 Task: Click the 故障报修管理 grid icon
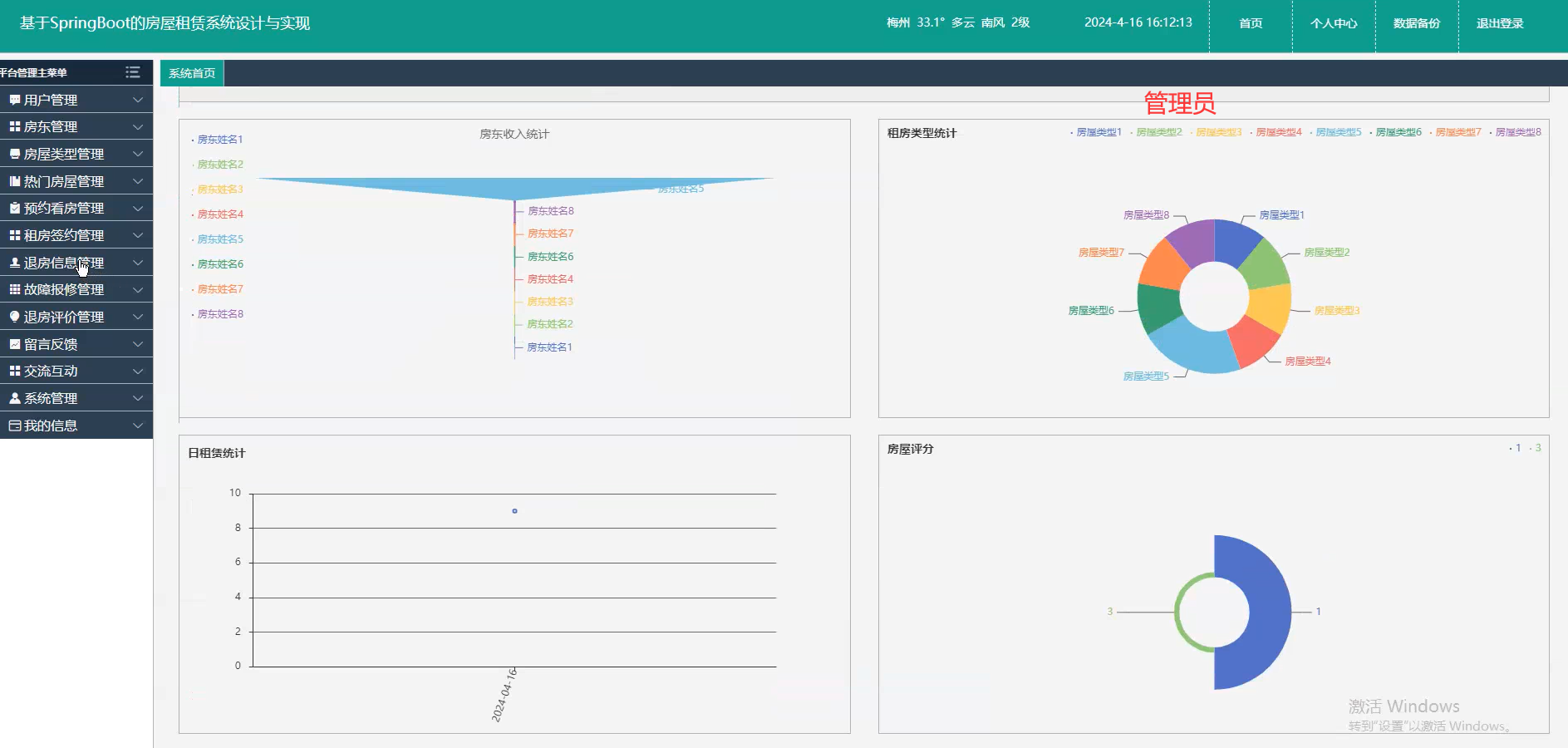[15, 289]
